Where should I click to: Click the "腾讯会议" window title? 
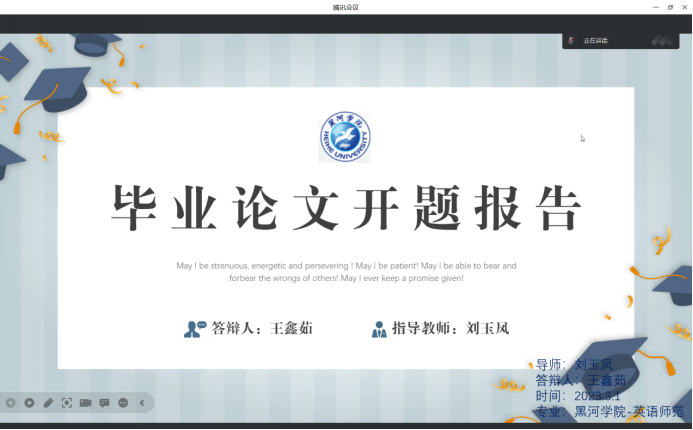pyautogui.click(x=346, y=7)
